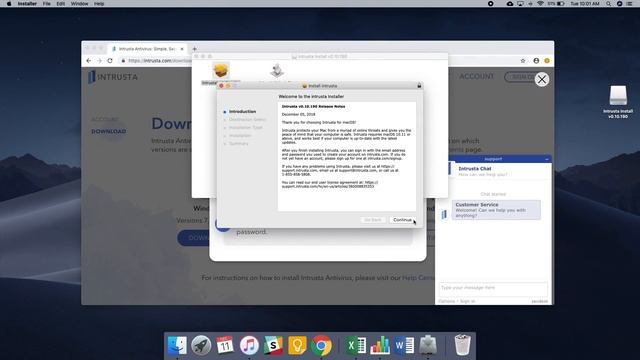Click the Intrusta Chat header title
The image size is (640, 360).
tap(475, 169)
